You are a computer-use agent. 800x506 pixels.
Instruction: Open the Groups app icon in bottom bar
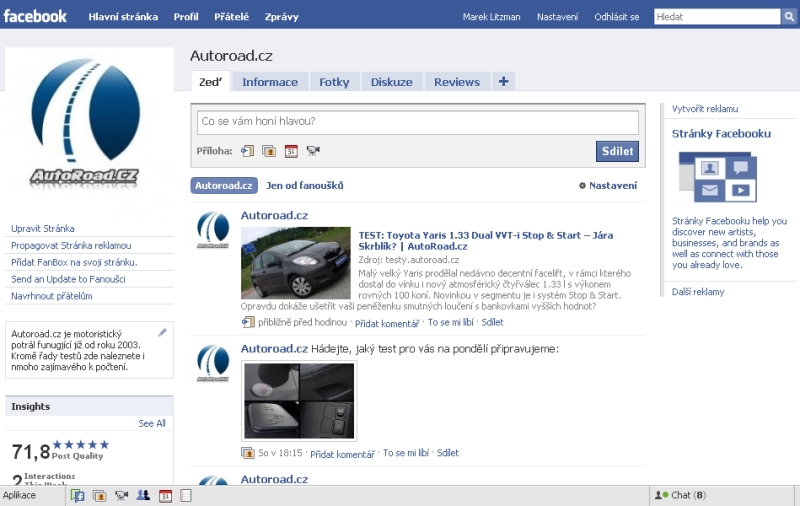tap(143, 495)
